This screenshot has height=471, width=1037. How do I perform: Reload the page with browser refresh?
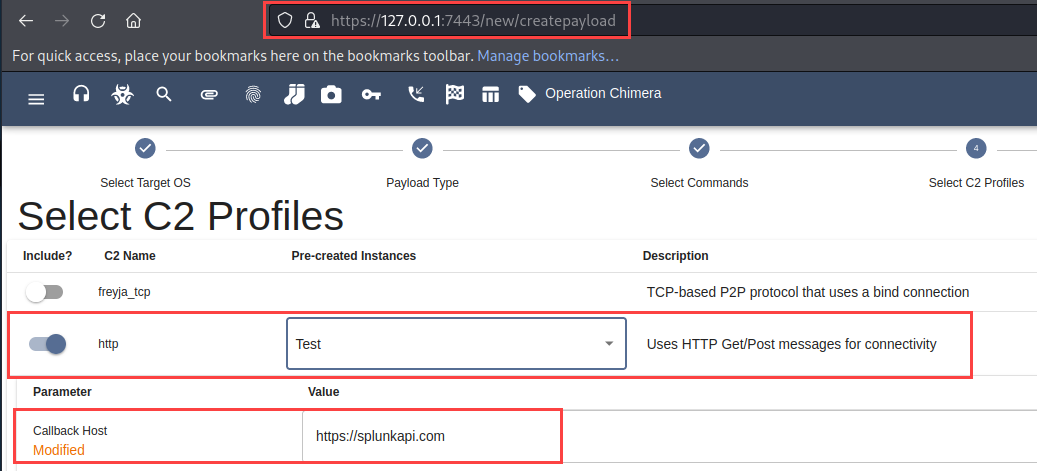click(x=98, y=20)
